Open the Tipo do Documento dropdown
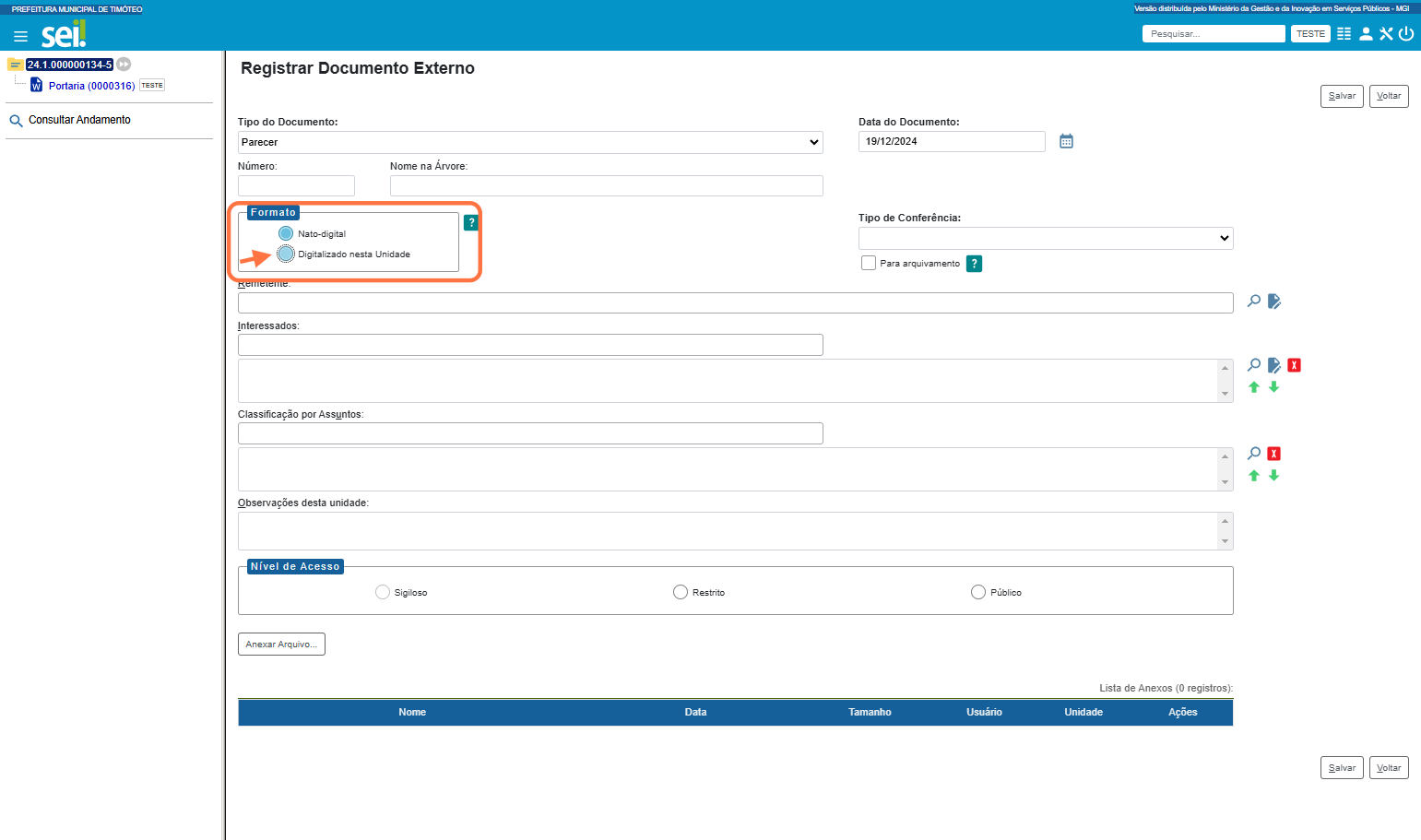Image resolution: width=1421 pixels, height=840 pixels. click(x=530, y=142)
